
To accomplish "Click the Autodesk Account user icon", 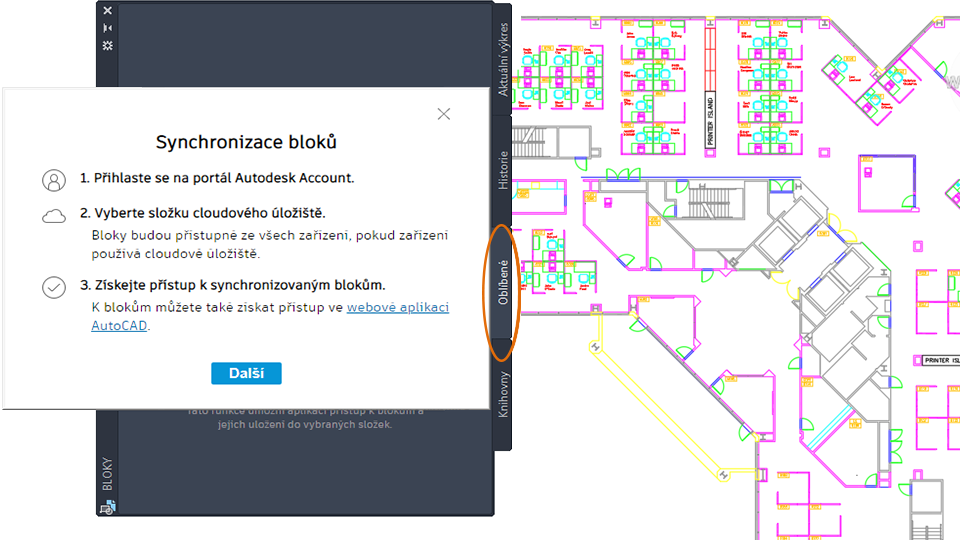I will point(54,181).
